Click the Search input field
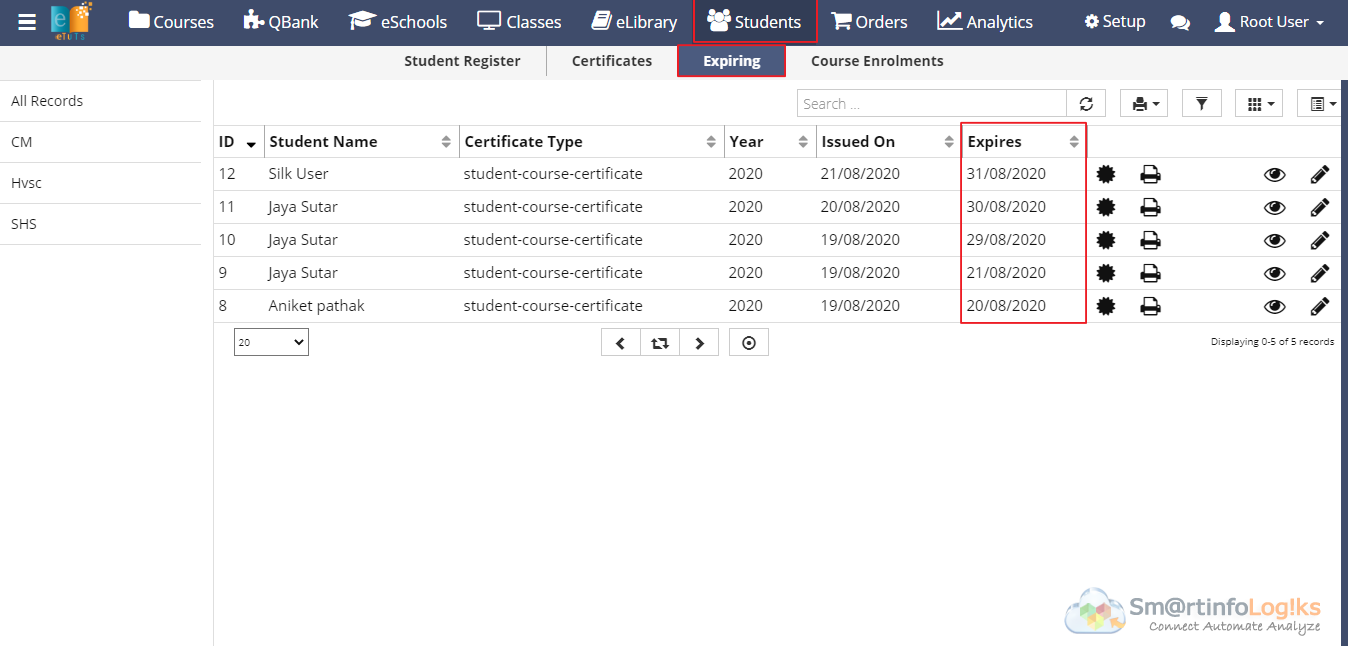Screen dimensions: 1348x646 [932, 104]
